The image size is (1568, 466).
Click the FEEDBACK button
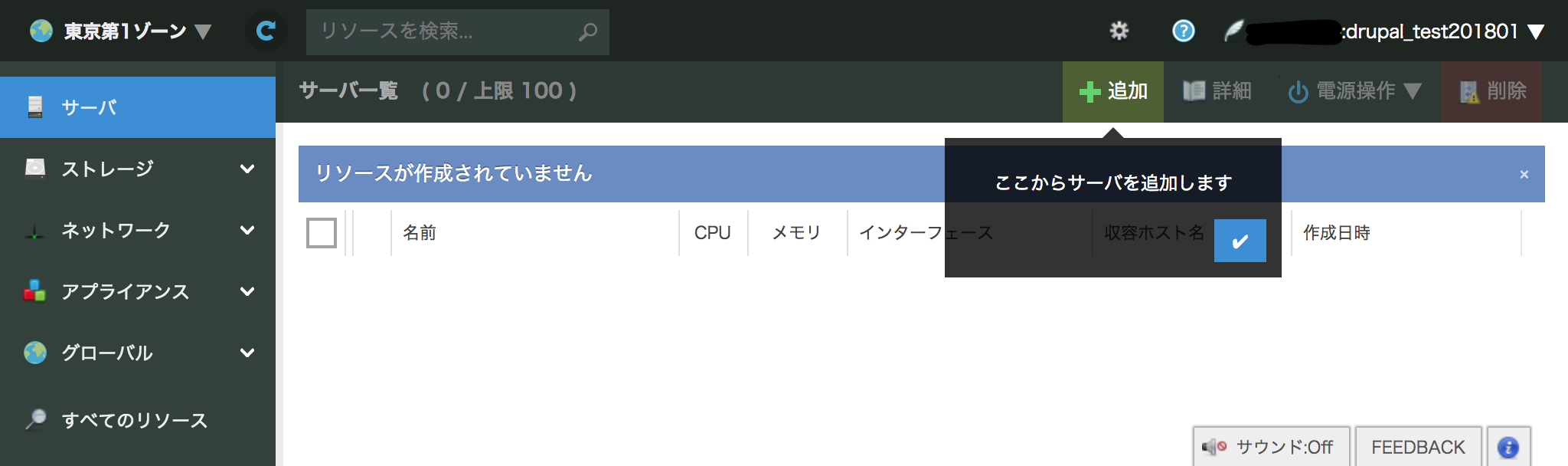pyautogui.click(x=1418, y=447)
